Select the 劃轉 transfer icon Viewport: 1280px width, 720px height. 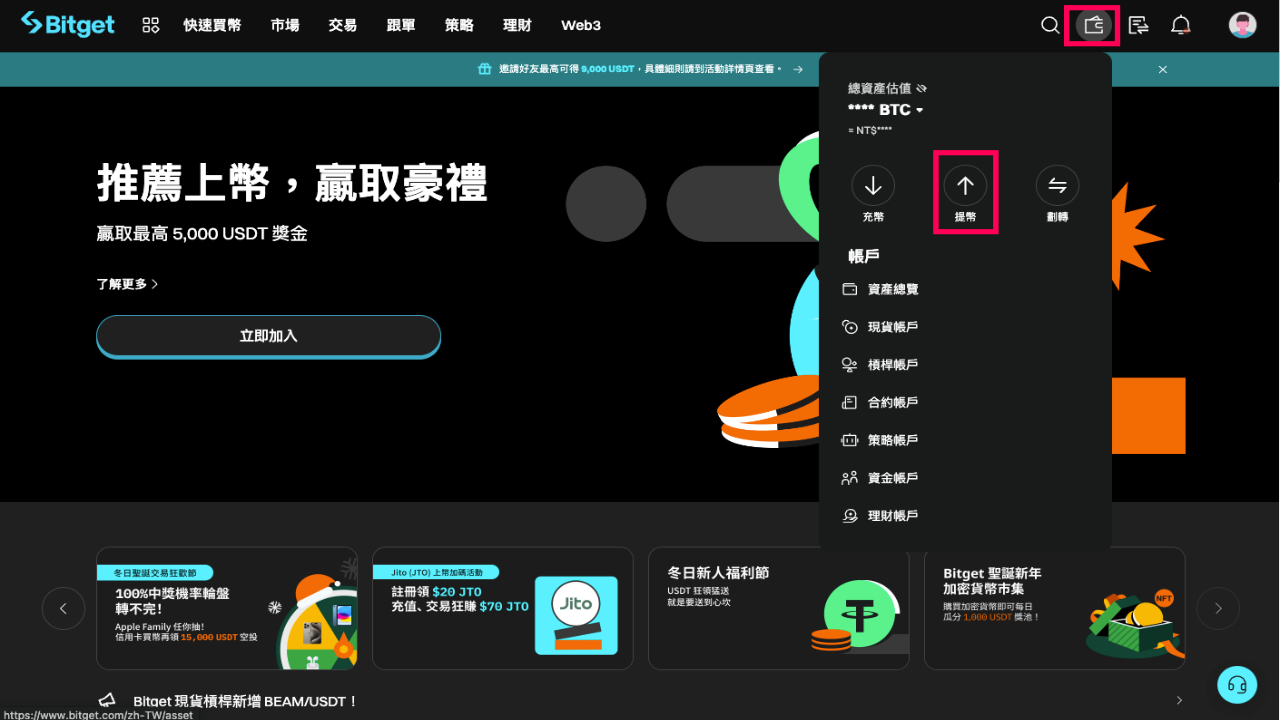(1057, 185)
